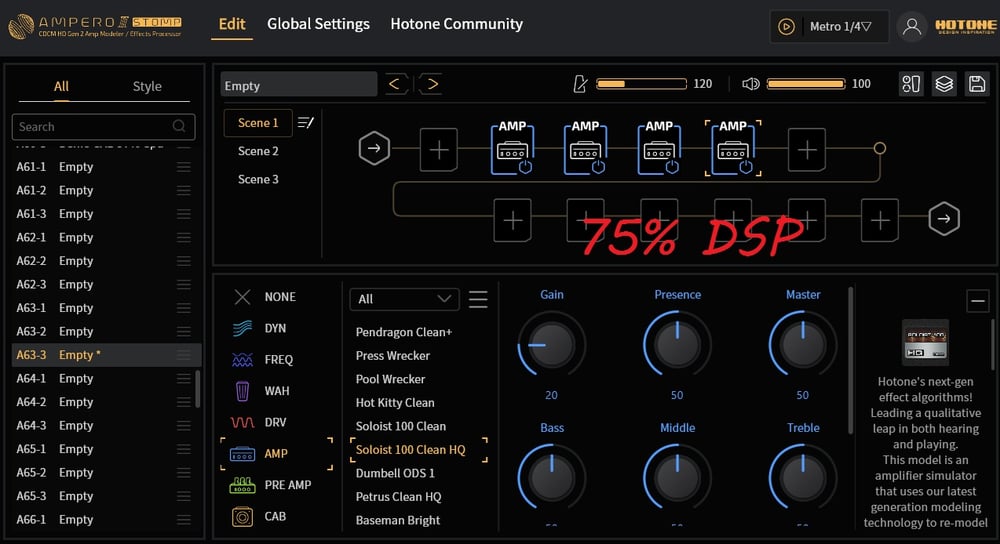Switch to Scene 1
Screen dimensions: 1000x544
(258, 122)
